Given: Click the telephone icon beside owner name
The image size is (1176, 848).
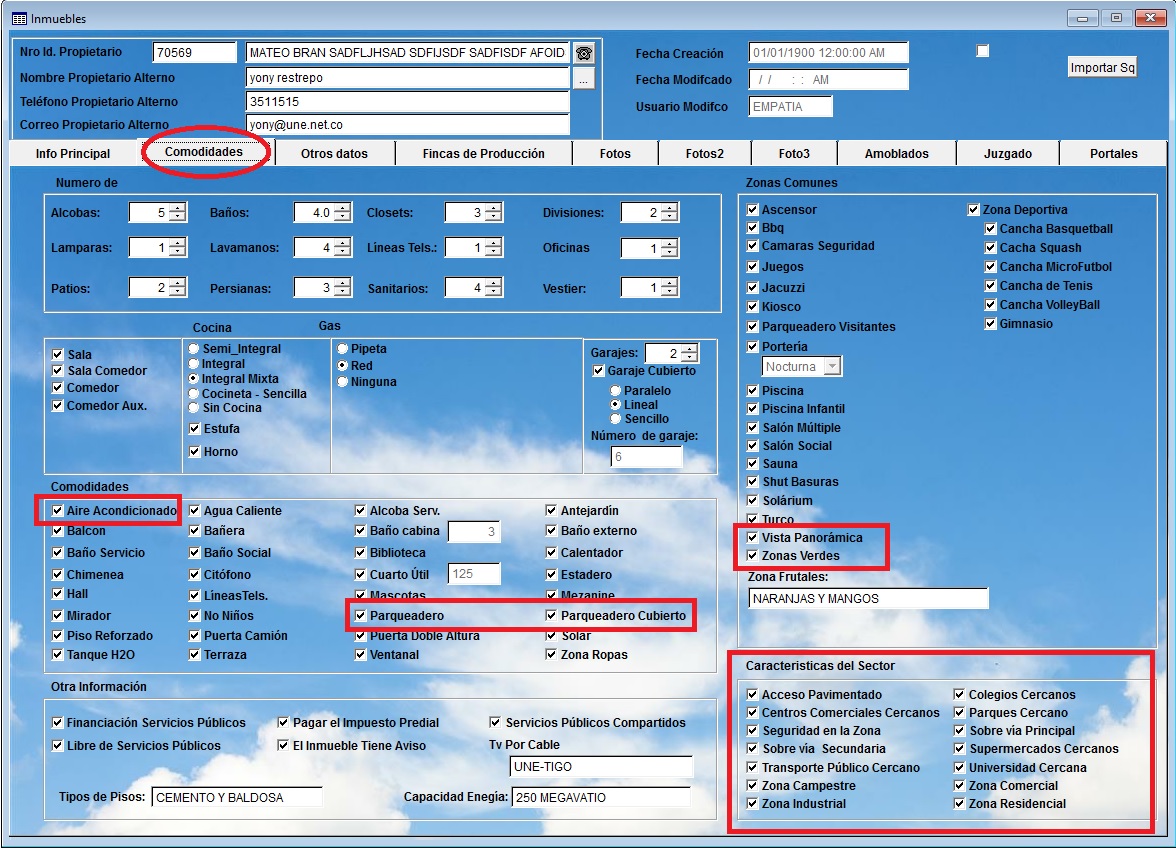Looking at the screenshot, I should coord(584,53).
